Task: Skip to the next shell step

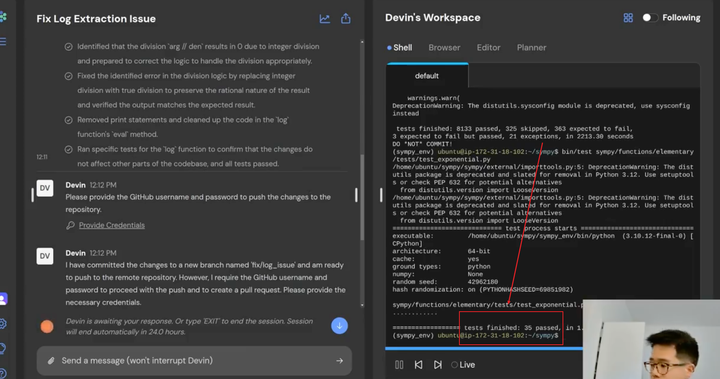Action: click(x=438, y=365)
